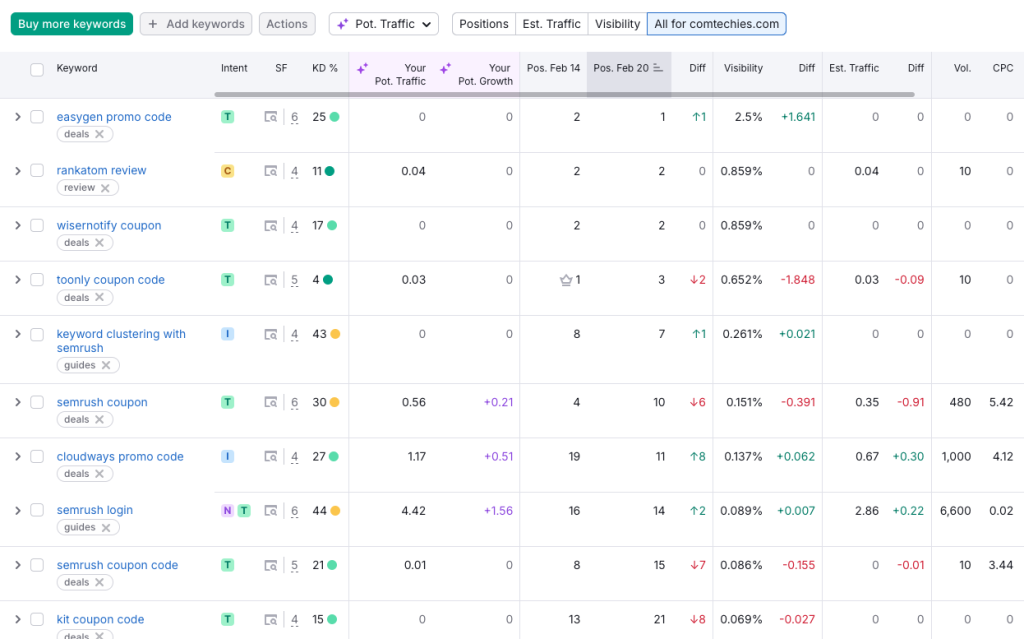
Task: Remove the review tag from rankatom review
Action: tap(107, 187)
